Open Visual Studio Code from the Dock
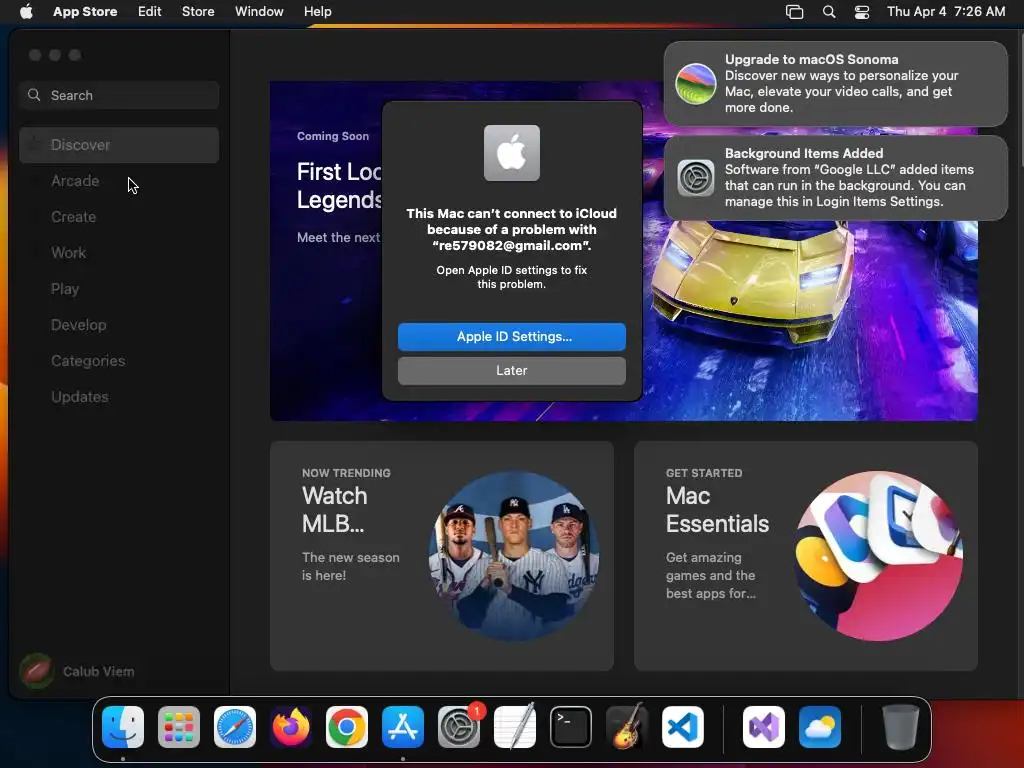This screenshot has width=1024, height=768. [x=683, y=727]
